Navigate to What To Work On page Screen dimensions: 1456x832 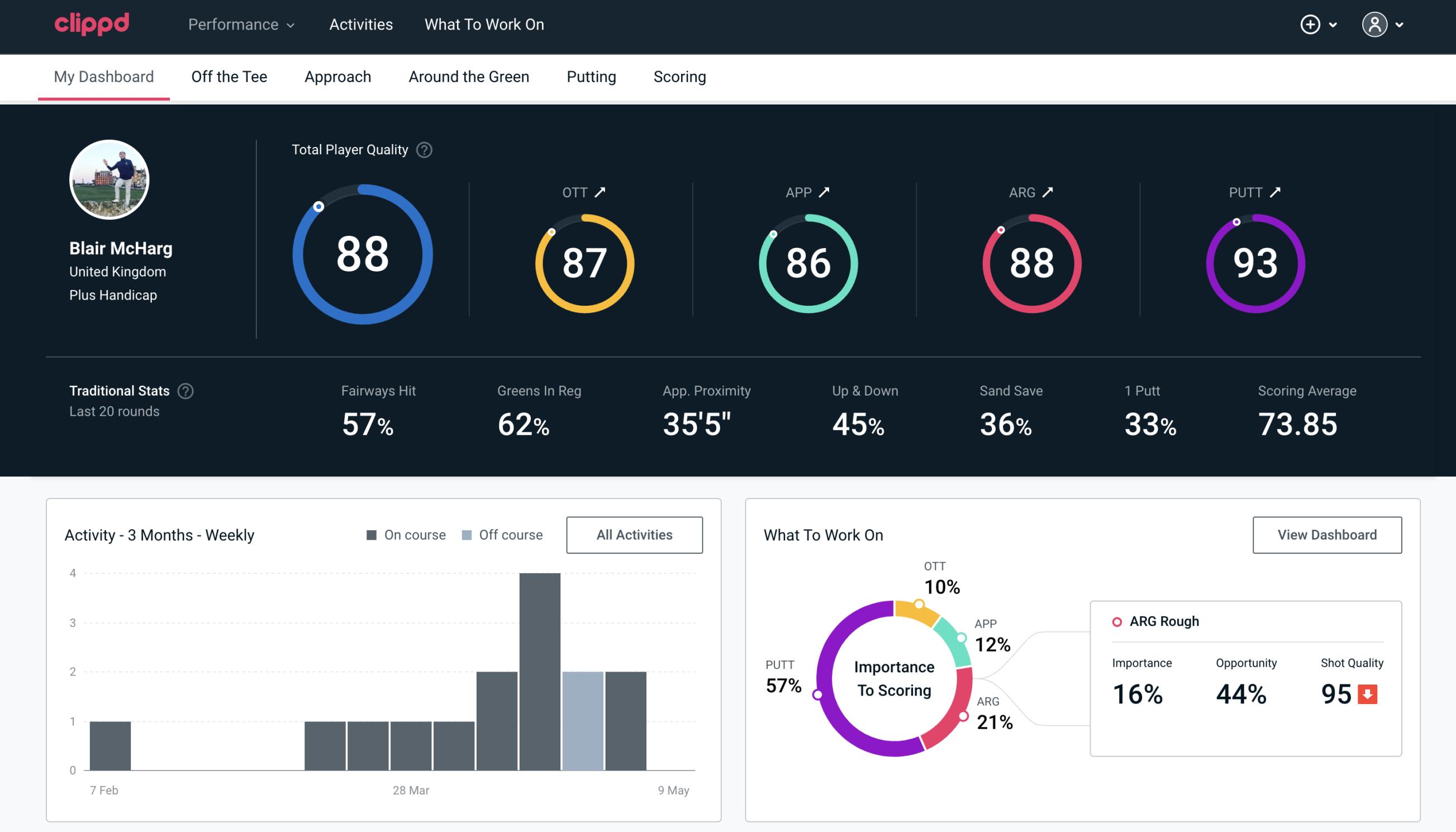tap(483, 25)
